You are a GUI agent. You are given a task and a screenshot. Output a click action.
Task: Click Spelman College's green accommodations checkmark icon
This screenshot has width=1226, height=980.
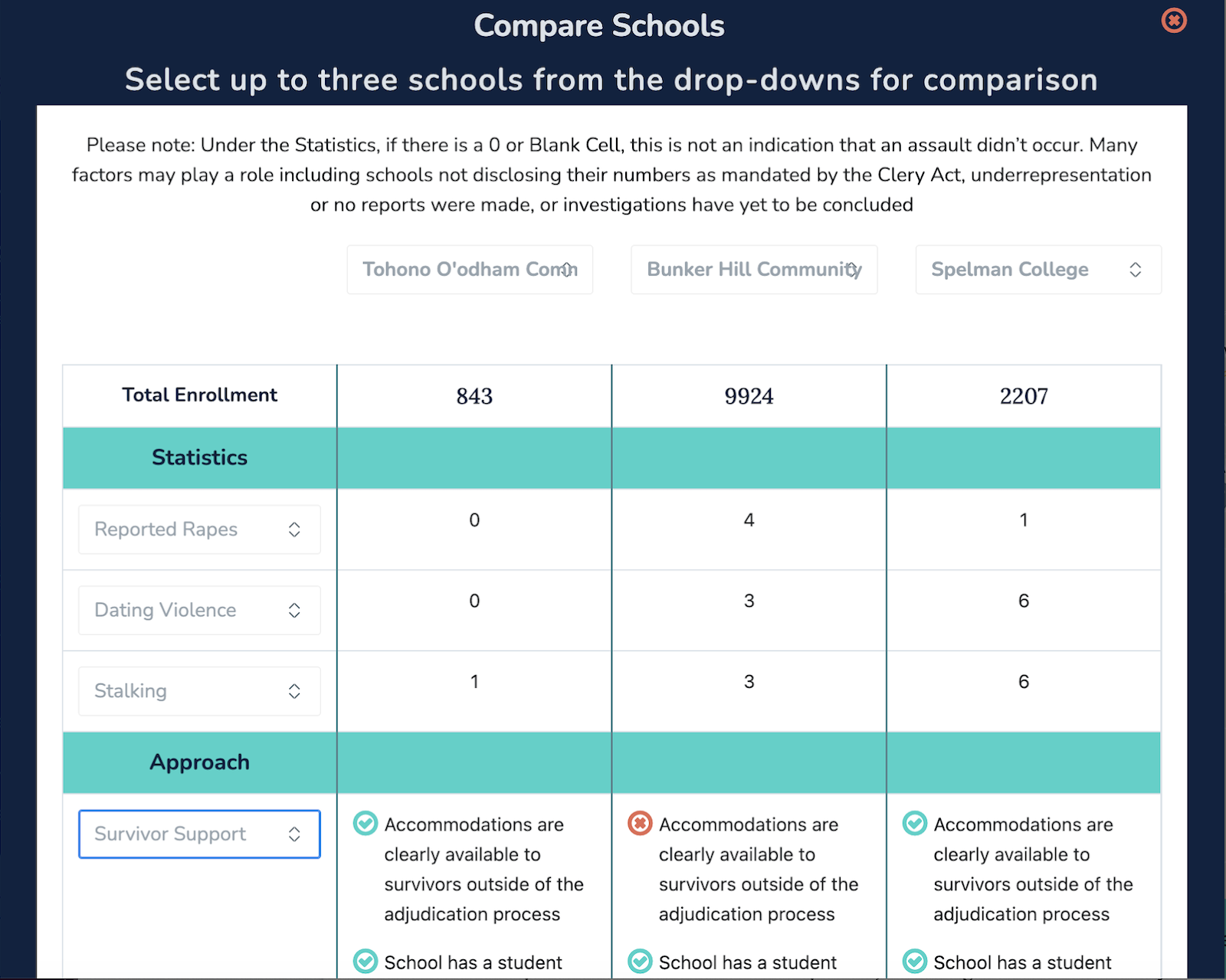tap(914, 824)
